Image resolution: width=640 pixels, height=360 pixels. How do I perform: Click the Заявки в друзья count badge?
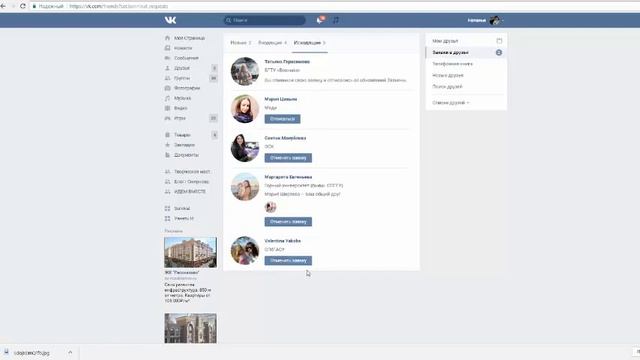point(499,53)
